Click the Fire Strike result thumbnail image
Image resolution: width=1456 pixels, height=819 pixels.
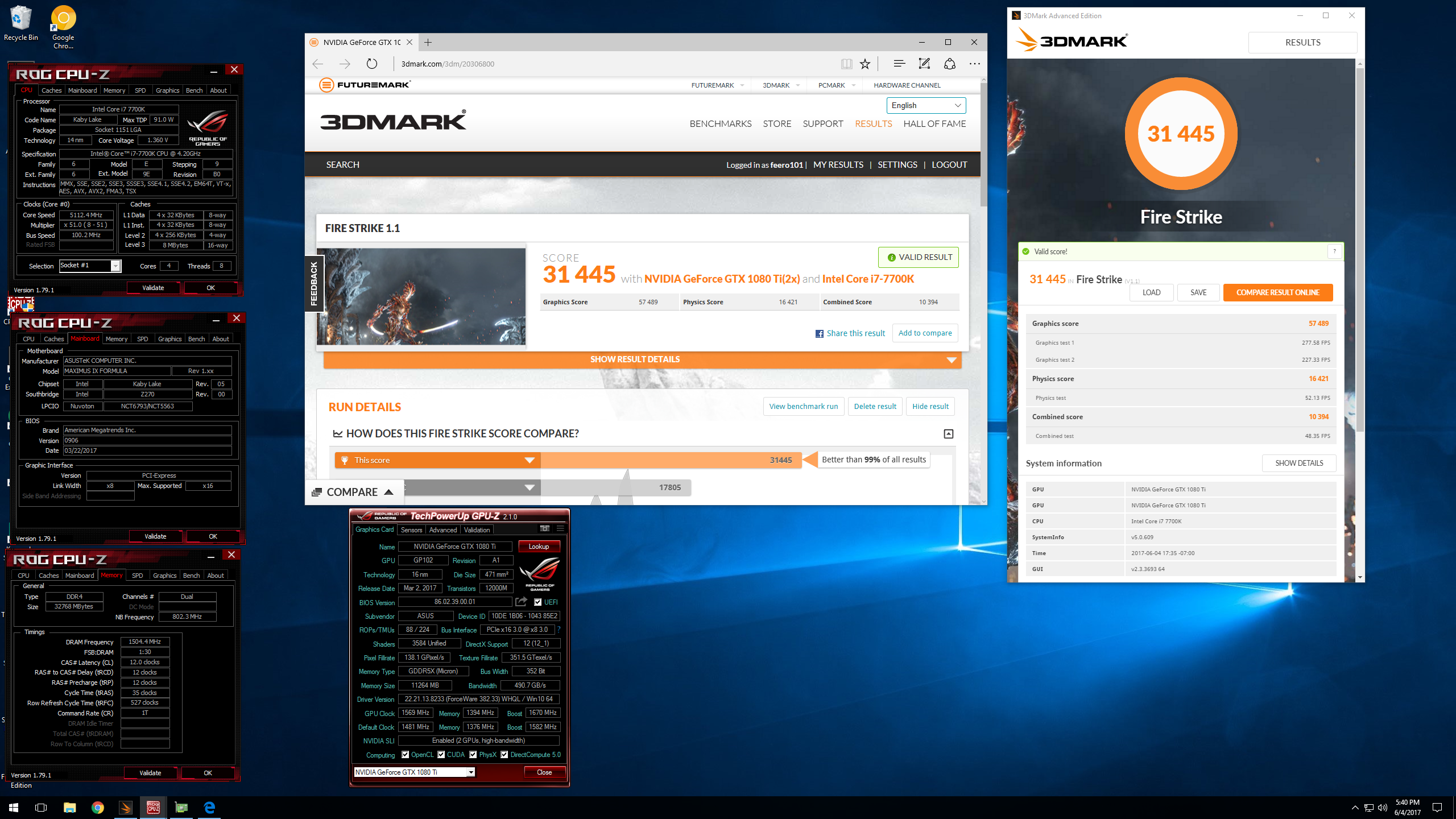[x=421, y=296]
